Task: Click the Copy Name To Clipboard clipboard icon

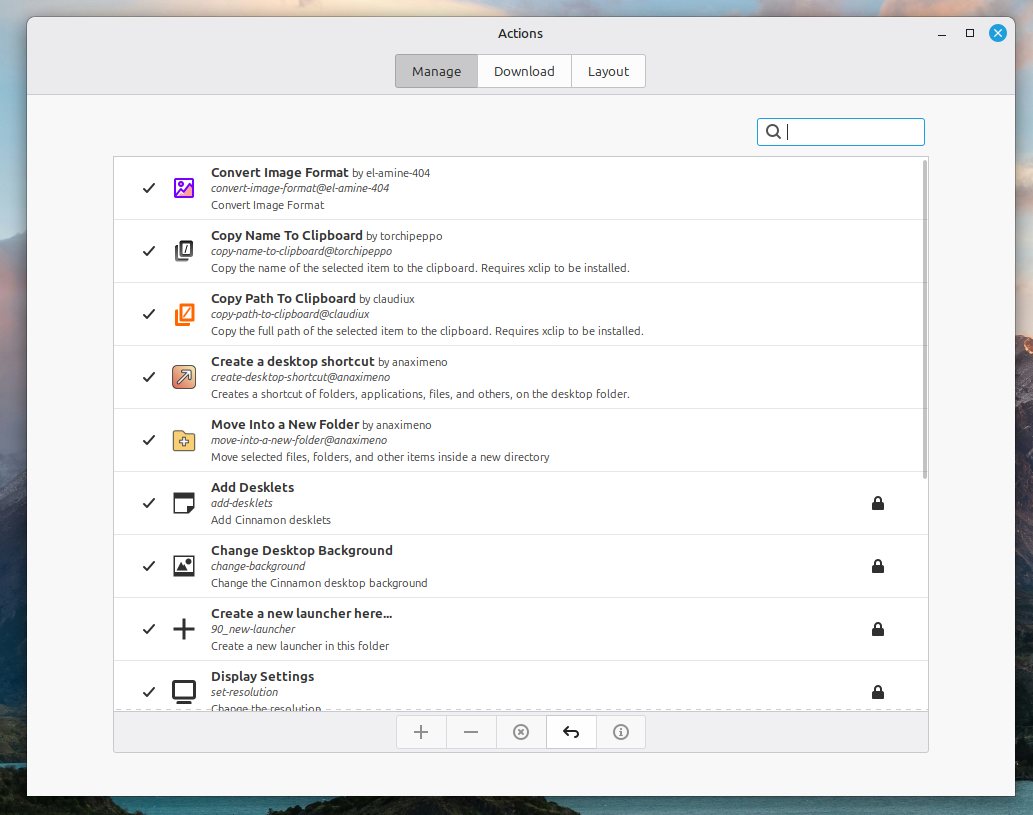Action: click(x=183, y=251)
